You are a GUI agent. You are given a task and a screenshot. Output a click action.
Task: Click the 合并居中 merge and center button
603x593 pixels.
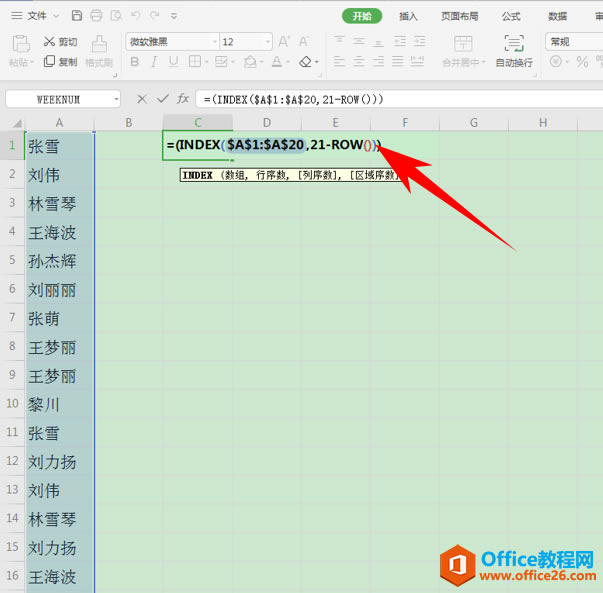[463, 51]
